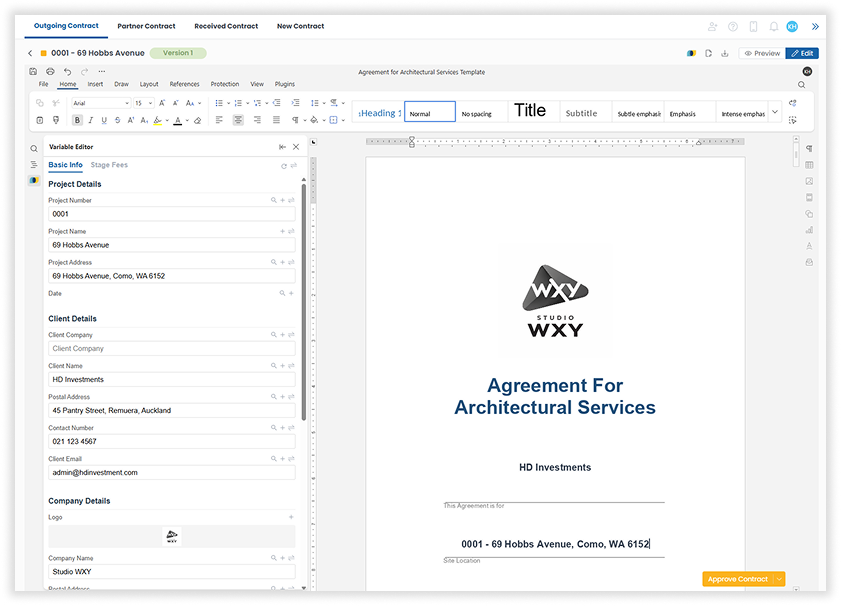Click the Version 1 badge

coord(178,53)
